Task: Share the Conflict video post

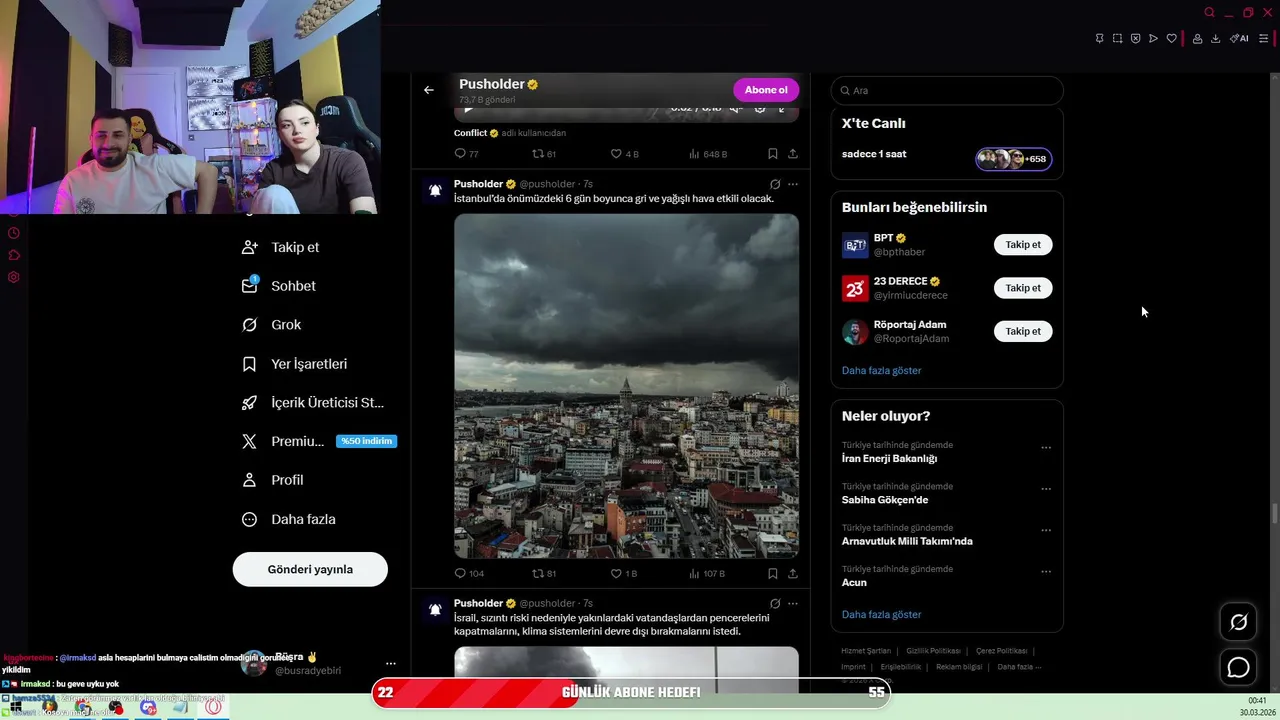Action: coord(793,154)
